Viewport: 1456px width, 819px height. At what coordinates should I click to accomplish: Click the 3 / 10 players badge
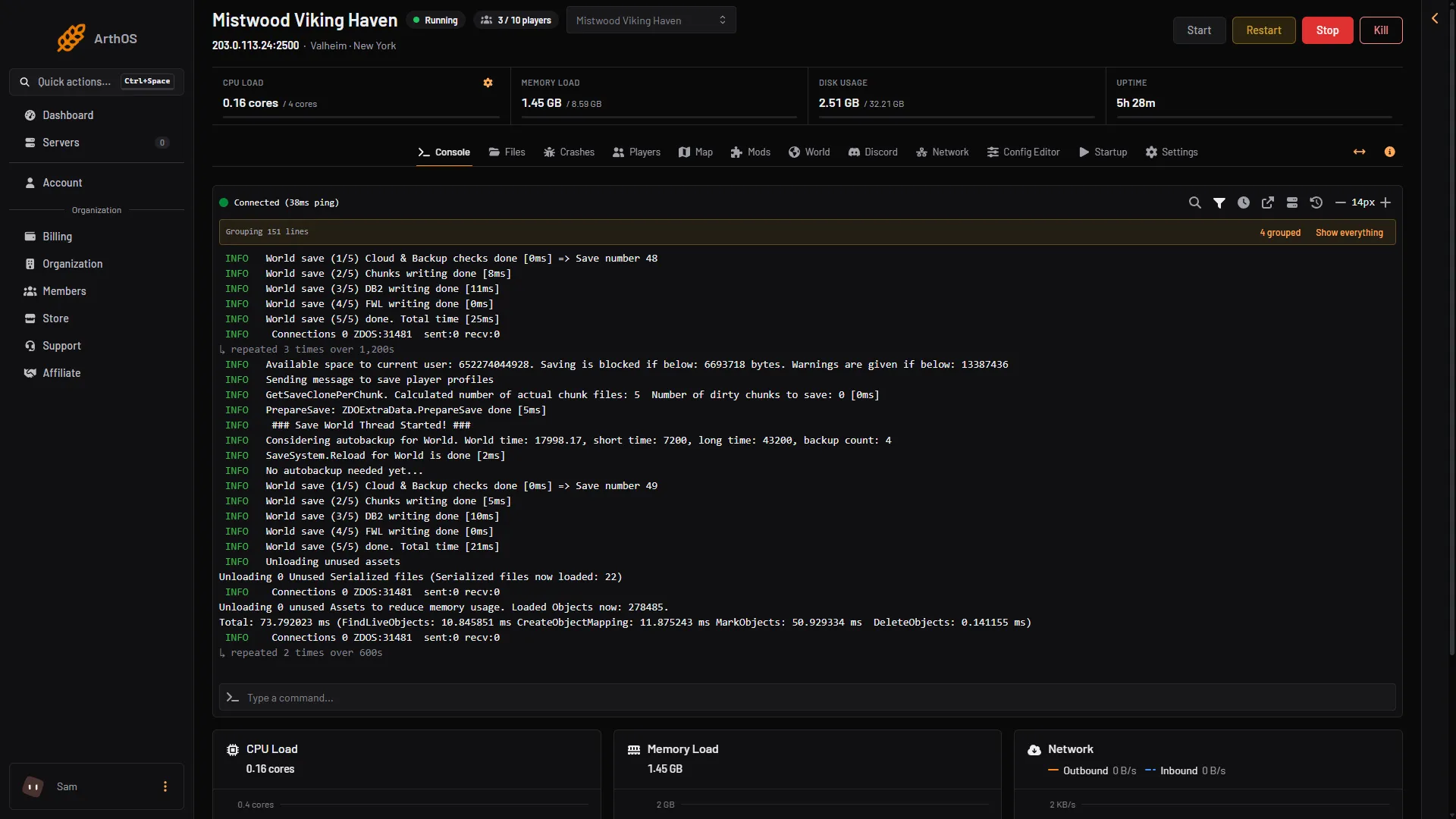tap(516, 20)
